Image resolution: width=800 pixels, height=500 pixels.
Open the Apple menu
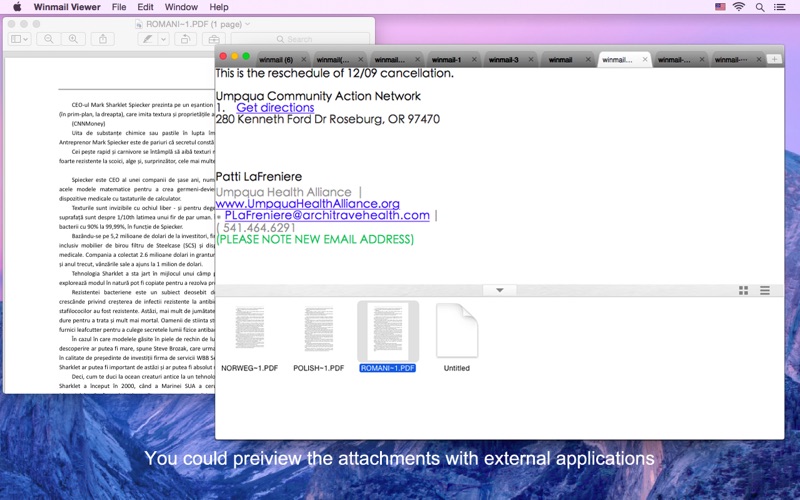tap(17, 7)
